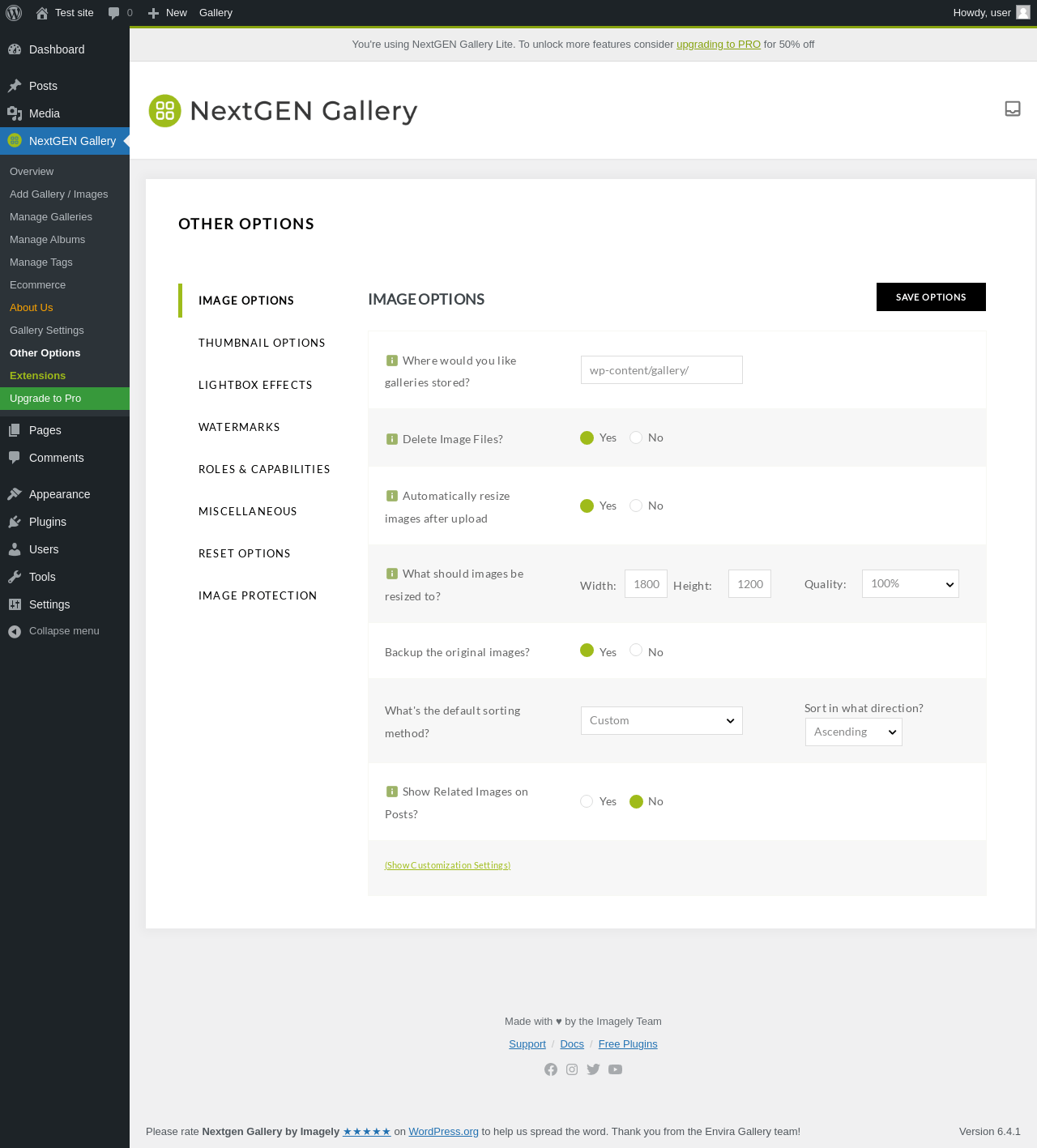Click the Media icon in sidebar
The image size is (1037, 1148).
(15, 113)
